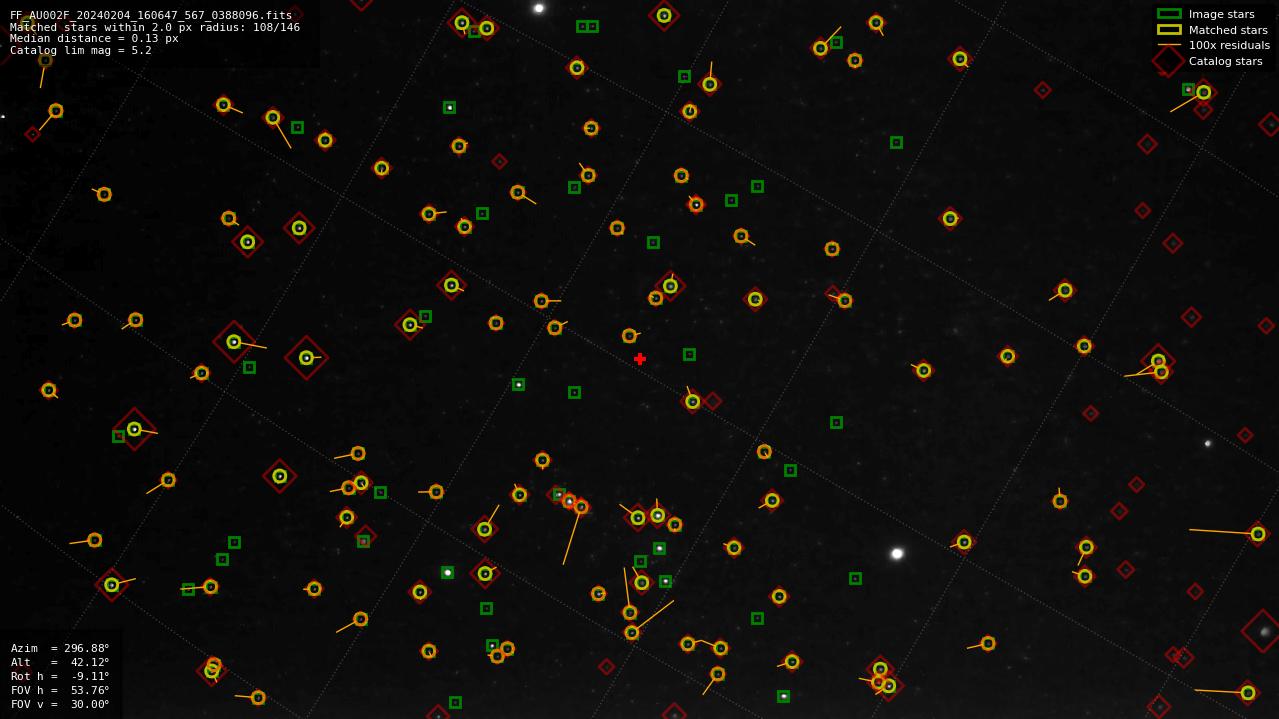Click the orange 100x residuals legend line
The image size is (1279, 719).
[1169, 45]
